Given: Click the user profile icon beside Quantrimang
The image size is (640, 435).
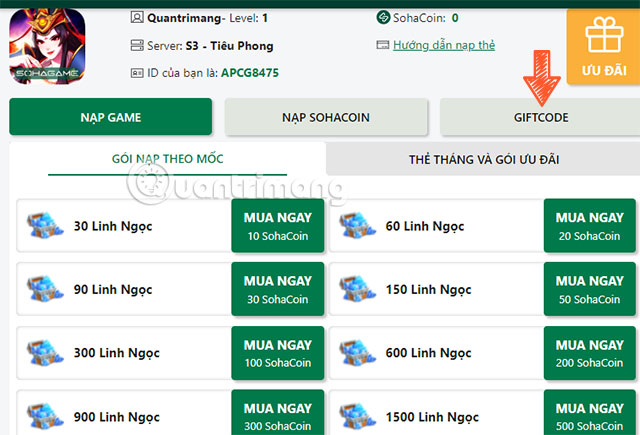Looking at the screenshot, I should point(137,18).
